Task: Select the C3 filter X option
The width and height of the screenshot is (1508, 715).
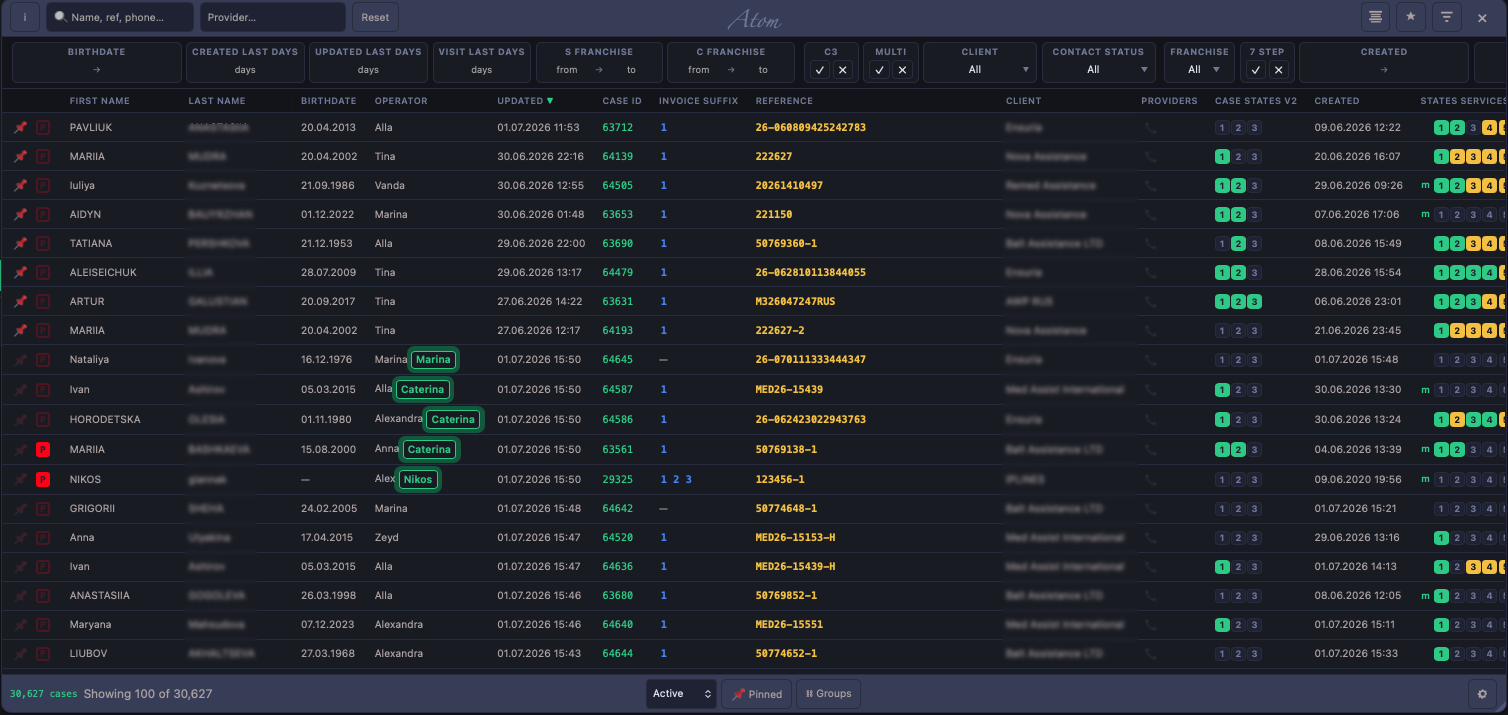Action: pos(842,70)
